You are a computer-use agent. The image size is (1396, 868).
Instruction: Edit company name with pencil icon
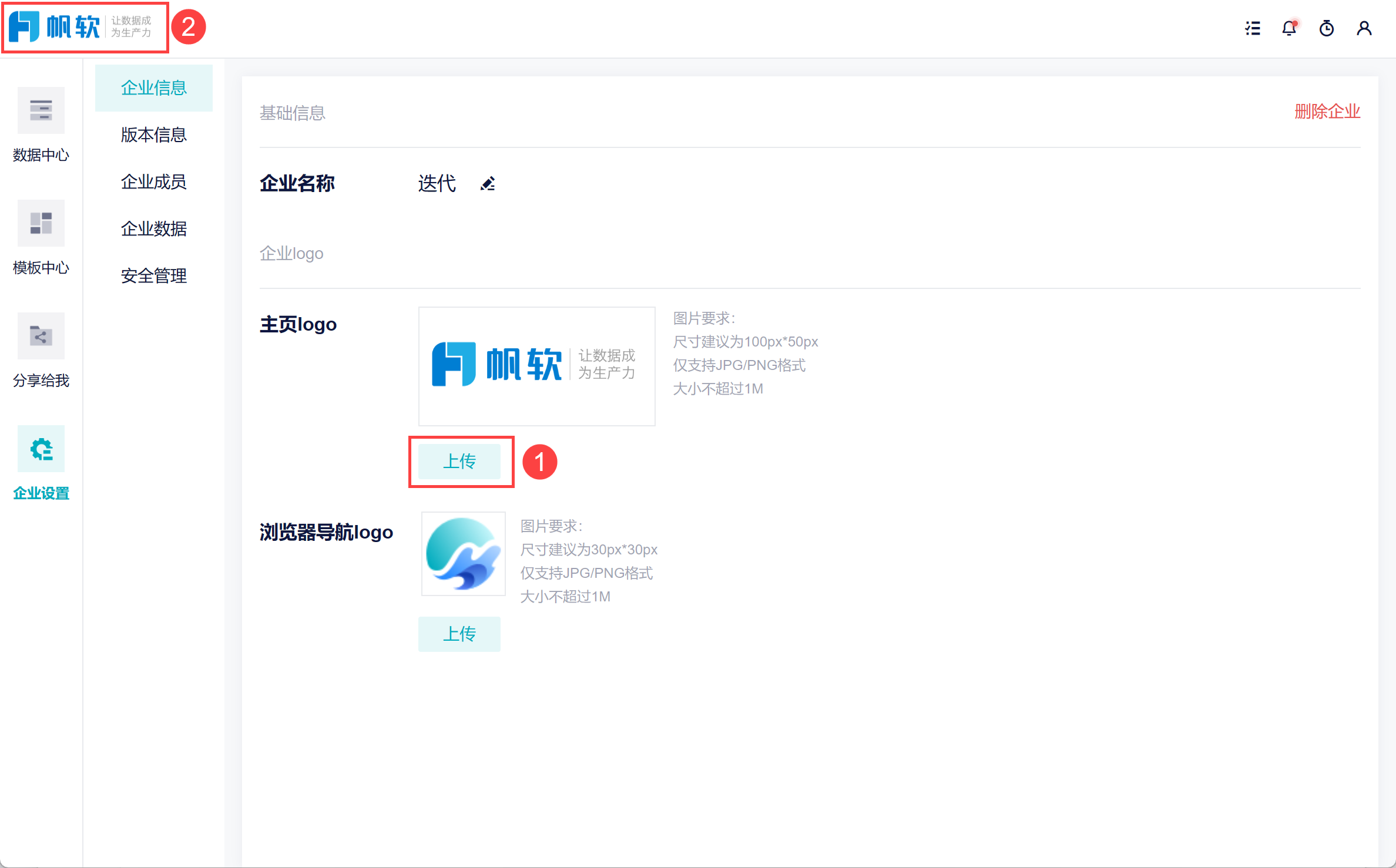[488, 184]
